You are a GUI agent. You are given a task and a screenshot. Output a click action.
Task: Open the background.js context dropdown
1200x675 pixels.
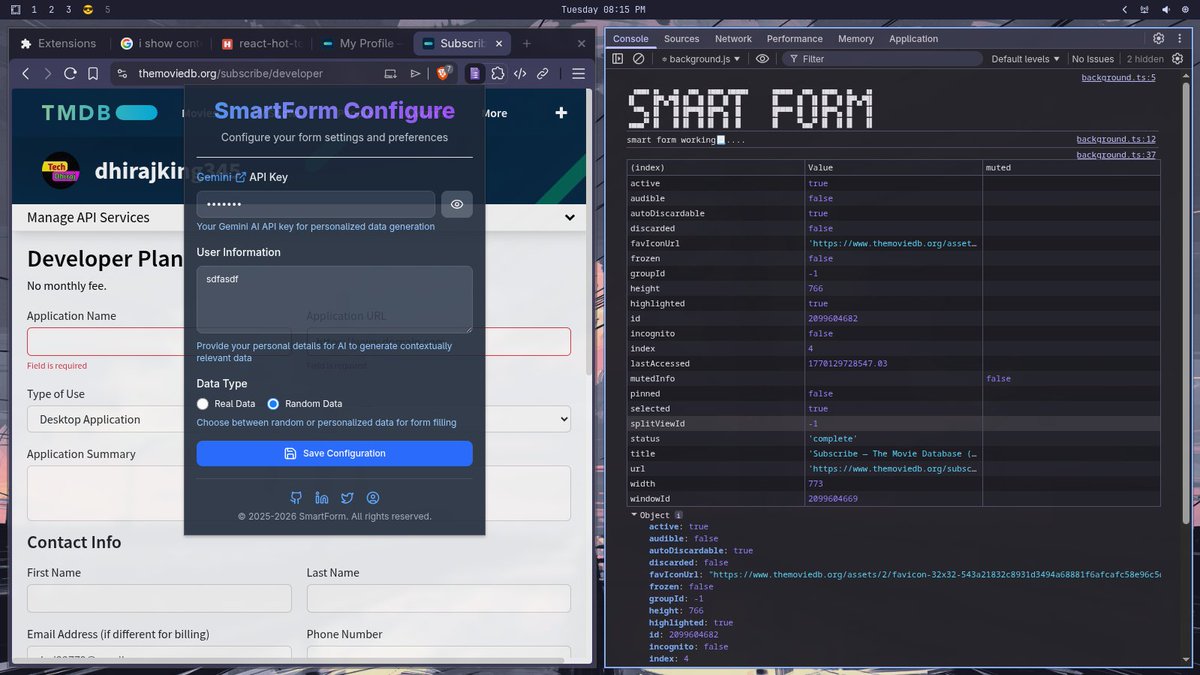703,59
